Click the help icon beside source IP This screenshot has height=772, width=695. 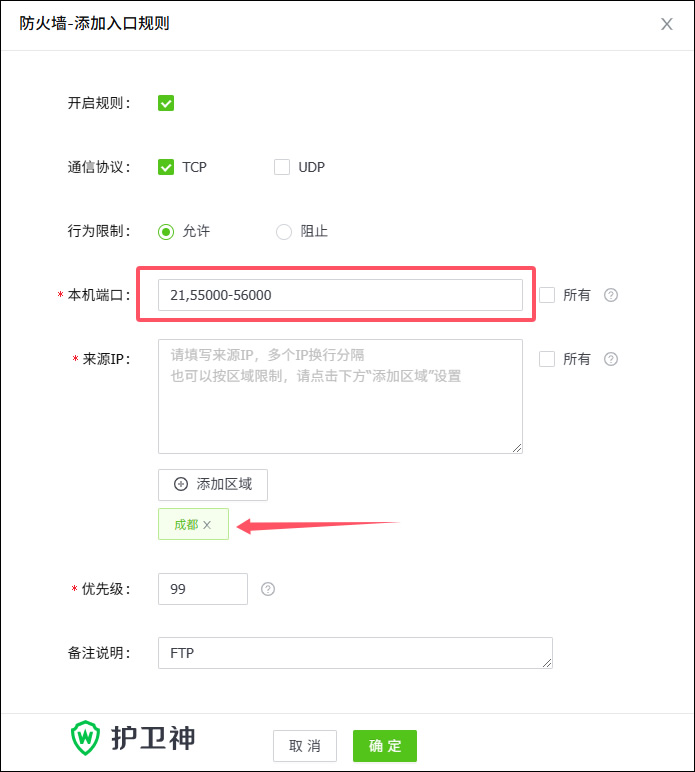611,359
